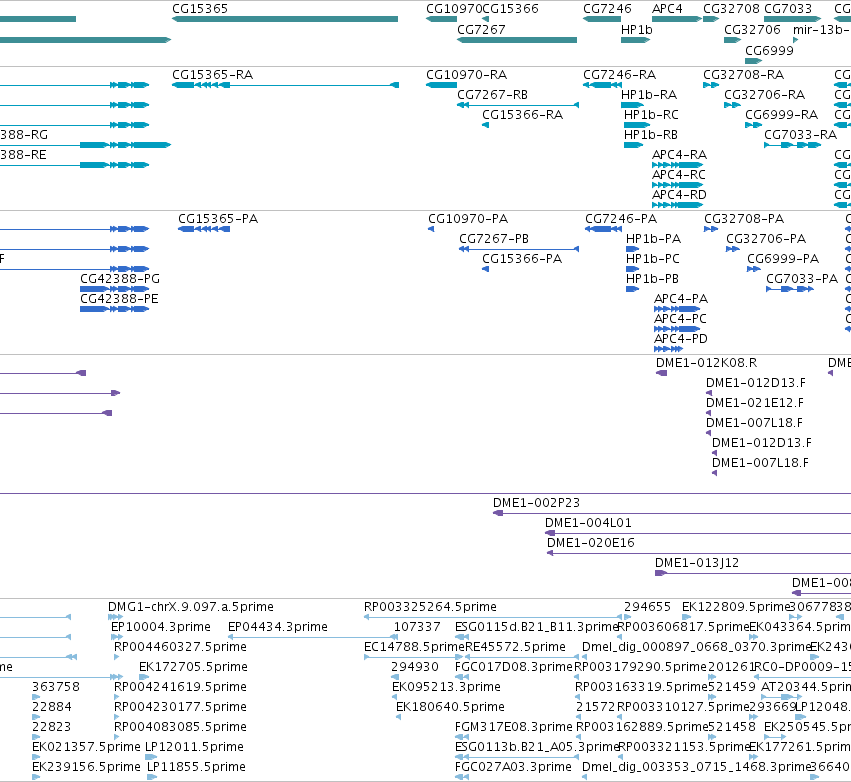Select the EK180640.5prime EST label
The width and height of the screenshot is (851, 782).
tap(450, 707)
